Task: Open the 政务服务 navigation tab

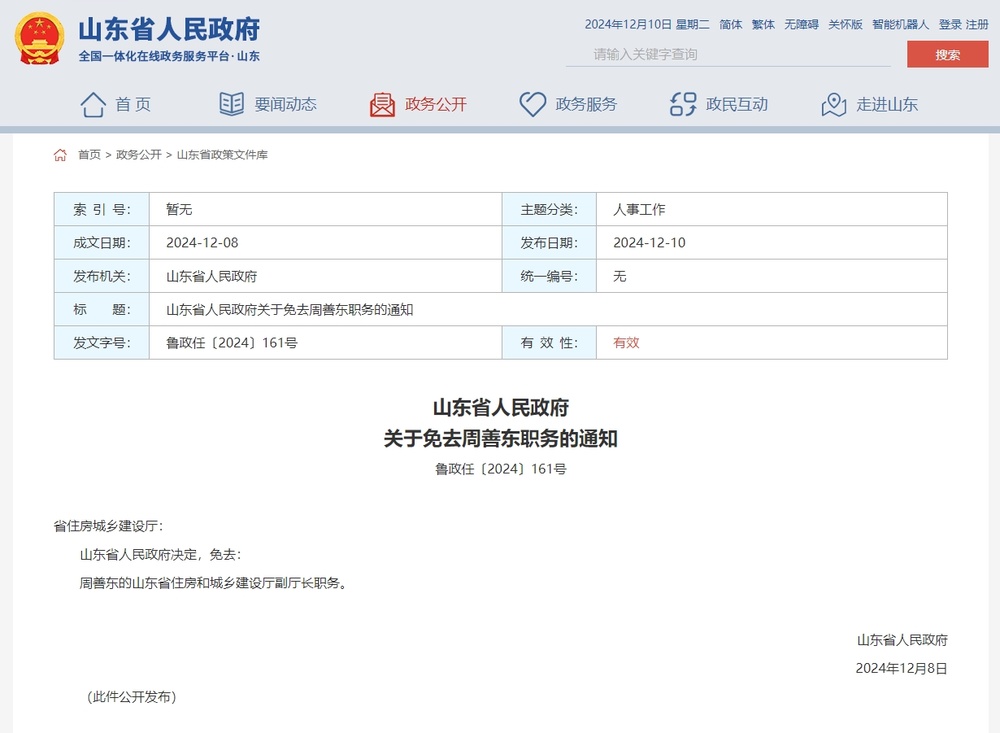Action: coord(586,105)
